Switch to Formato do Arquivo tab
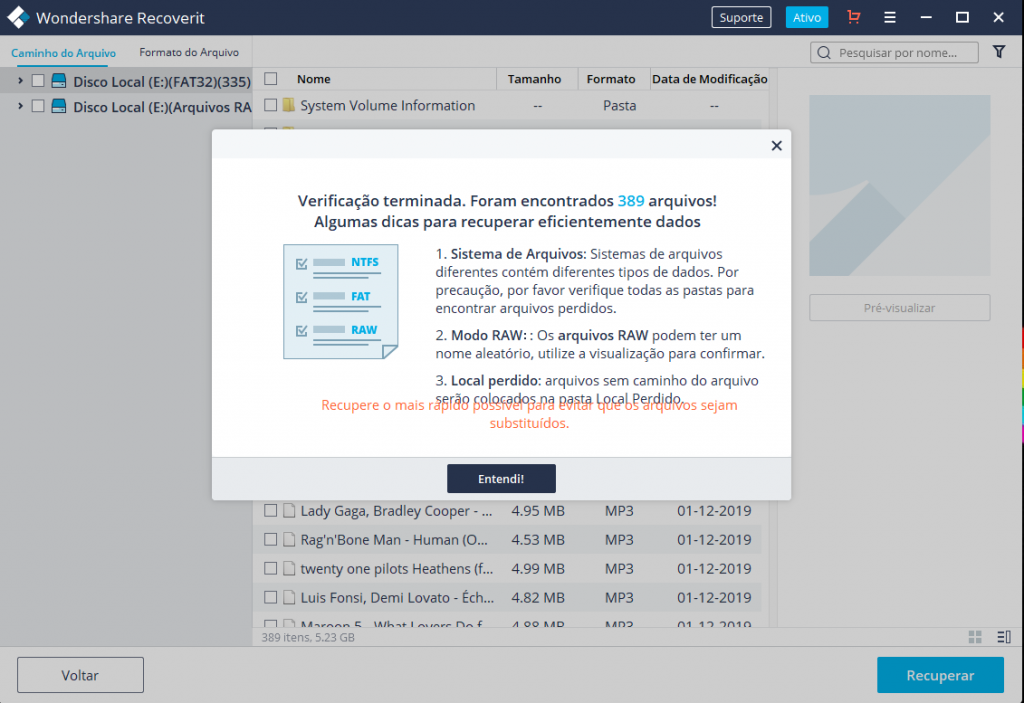Viewport: 1024px width, 703px height. 189,52
